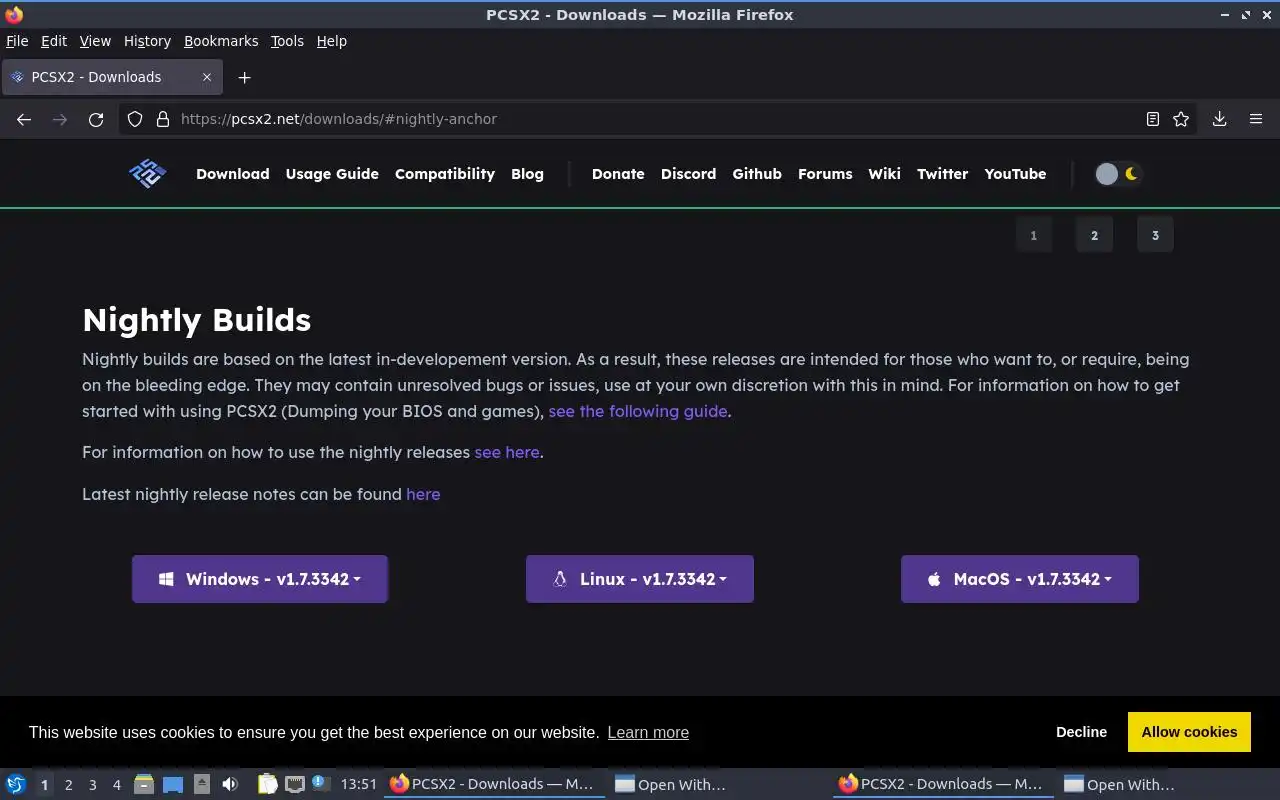Screen dimensions: 1280x800
Task: Go to pagination page 3
Action: point(1155,235)
